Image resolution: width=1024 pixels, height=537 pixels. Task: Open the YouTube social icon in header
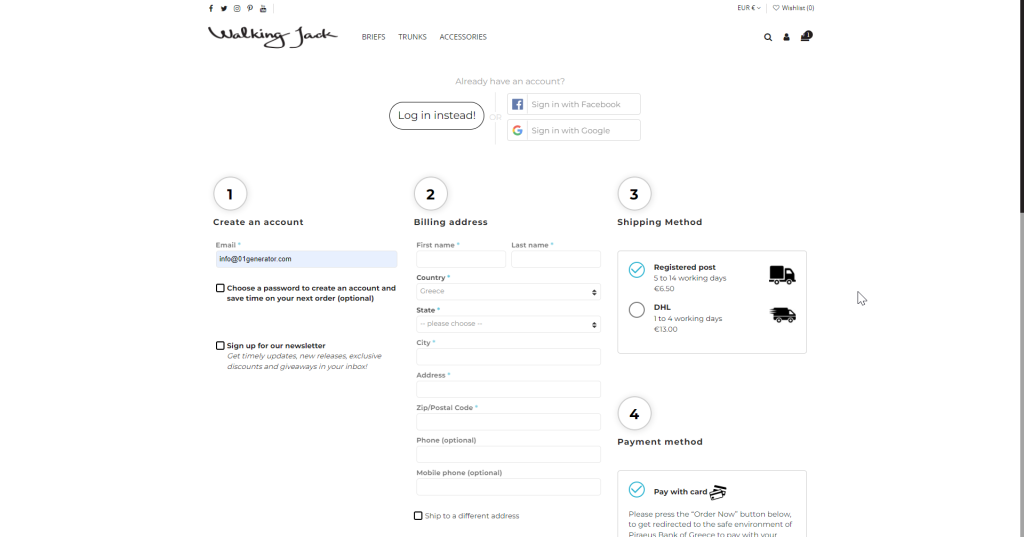(263, 8)
